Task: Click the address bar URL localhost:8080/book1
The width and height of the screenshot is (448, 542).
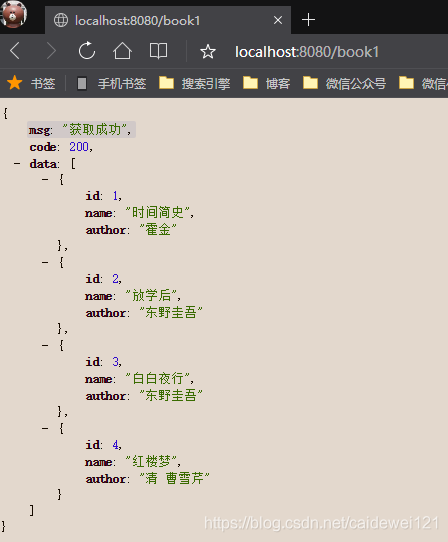Action: [x=307, y=52]
